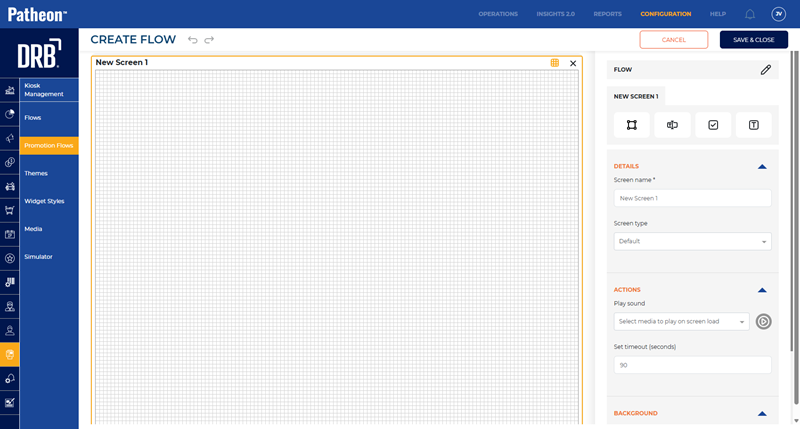This screenshot has height=429, width=800.
Task: Click the redo arrow icon
Action: [x=209, y=40]
